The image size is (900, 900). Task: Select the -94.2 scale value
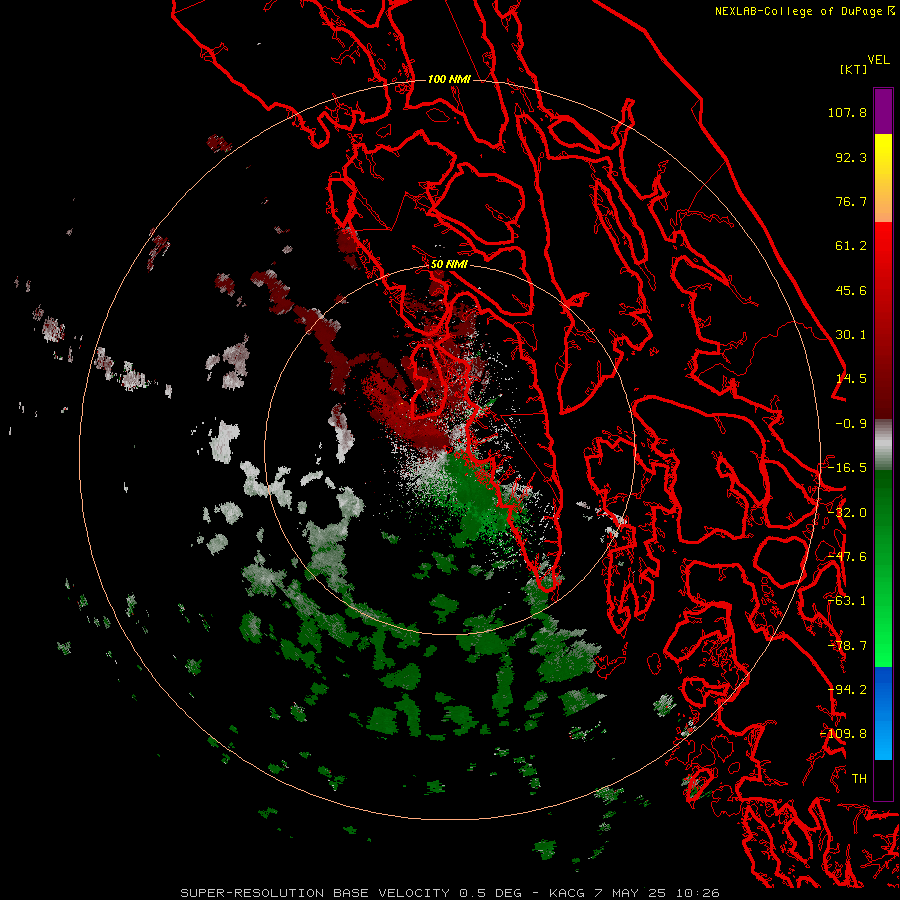[847, 690]
